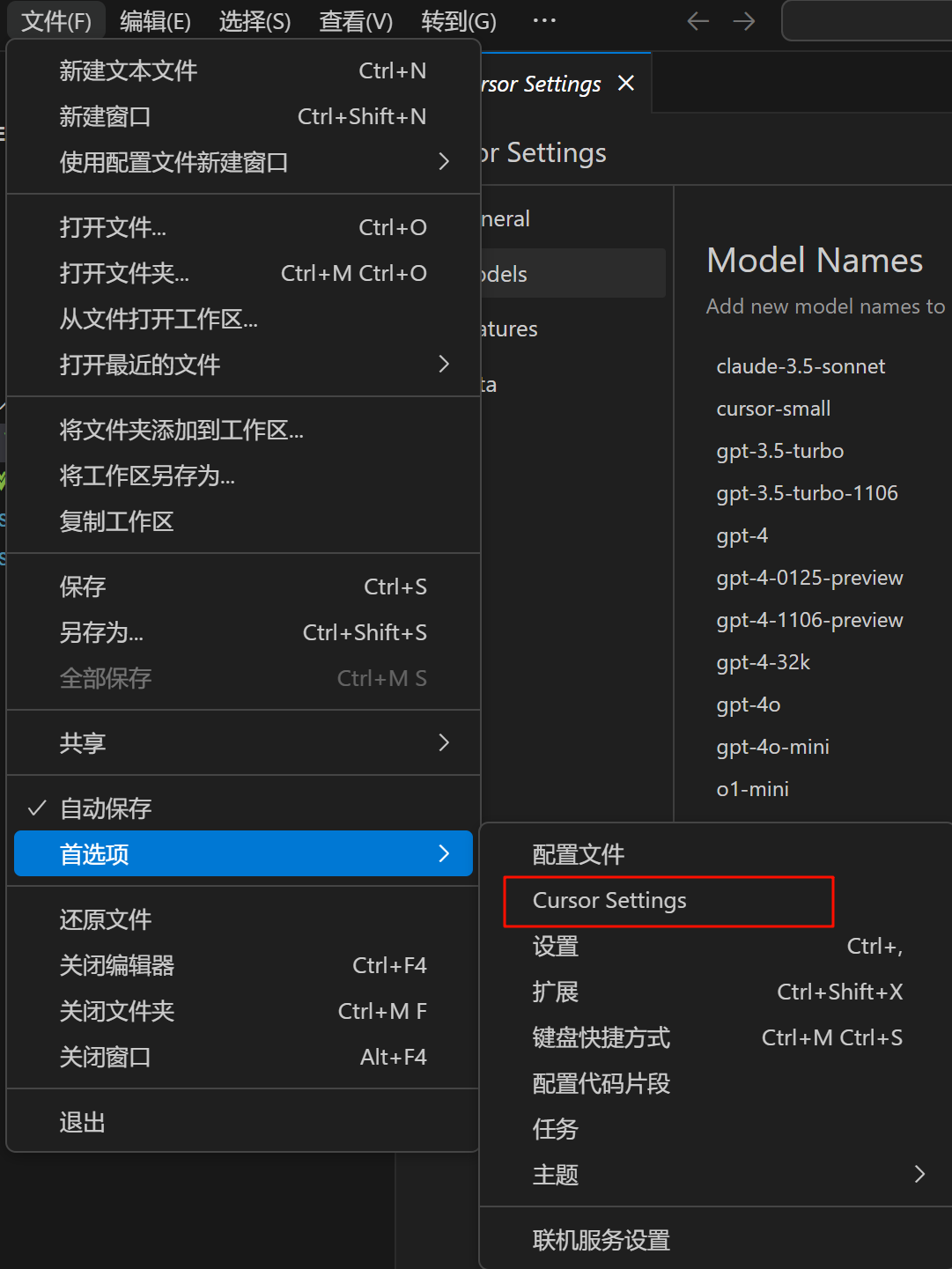Expand the 主题 submenu

pos(718,1175)
